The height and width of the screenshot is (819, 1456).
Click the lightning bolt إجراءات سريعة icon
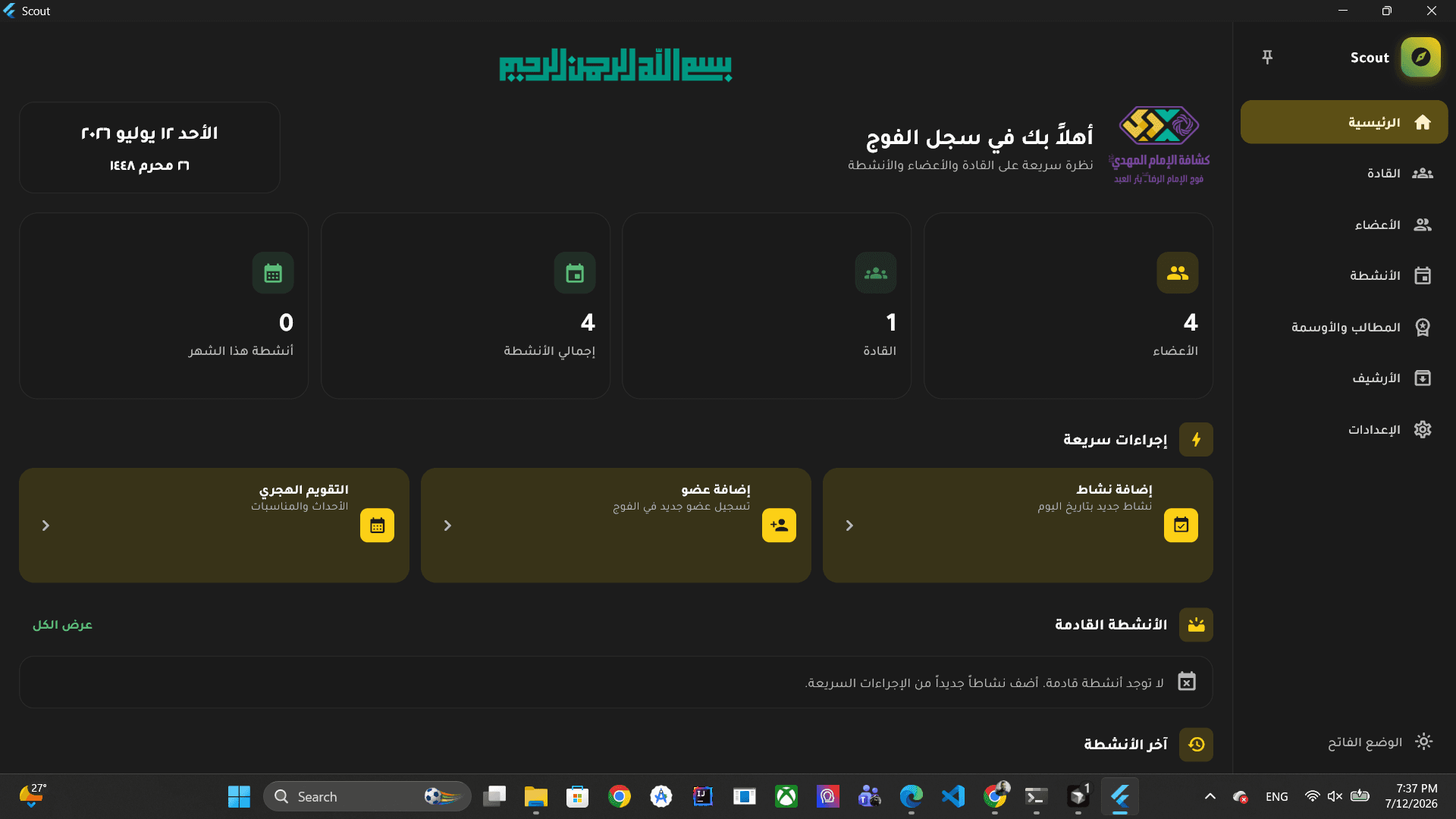[x=1196, y=440]
